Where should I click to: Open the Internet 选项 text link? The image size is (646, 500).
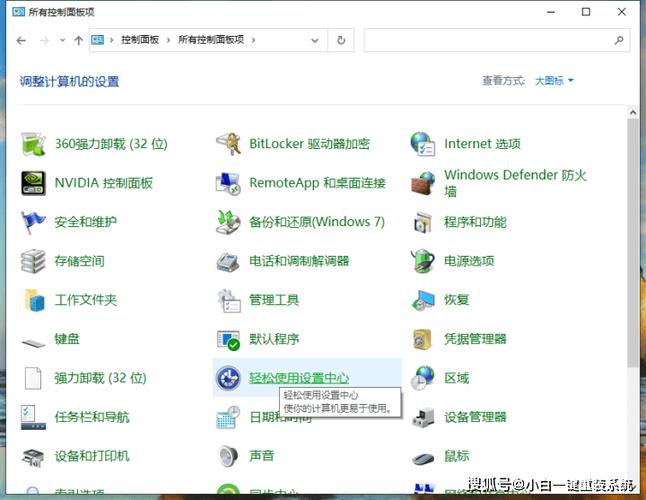pos(482,144)
